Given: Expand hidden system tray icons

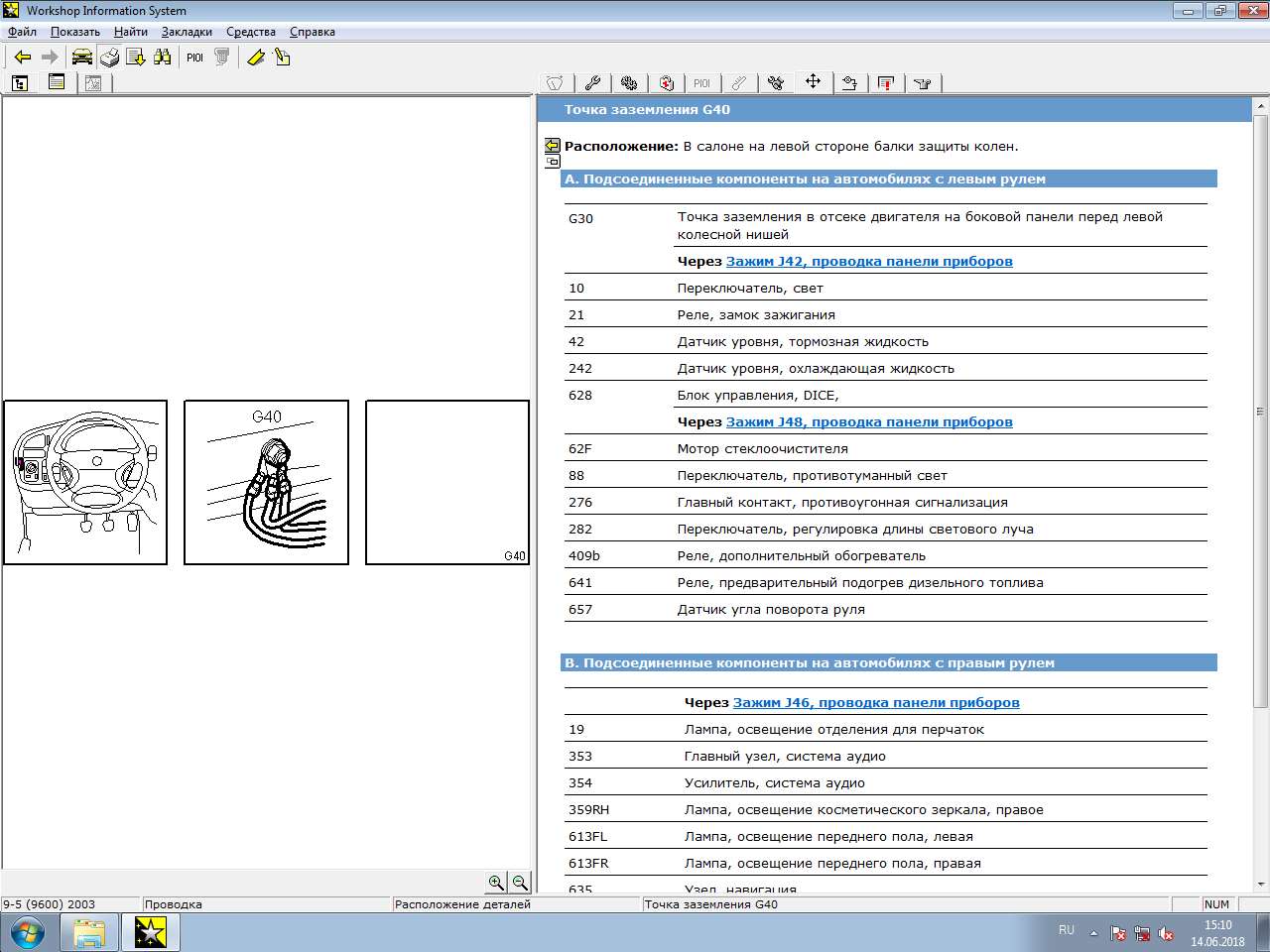Looking at the screenshot, I should [1093, 933].
